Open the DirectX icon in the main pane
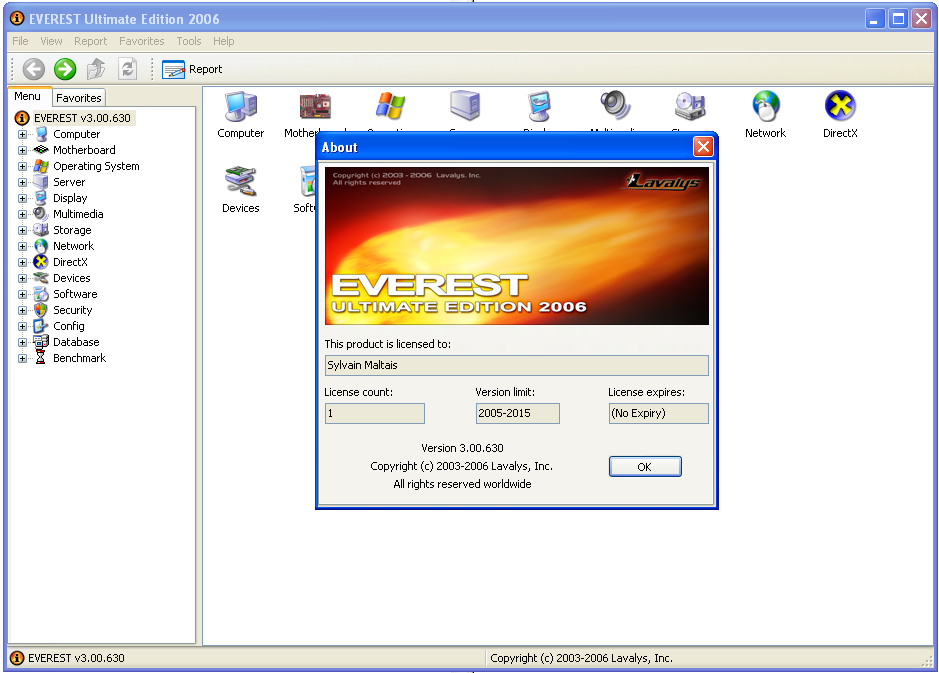939x673 pixels. [x=839, y=108]
